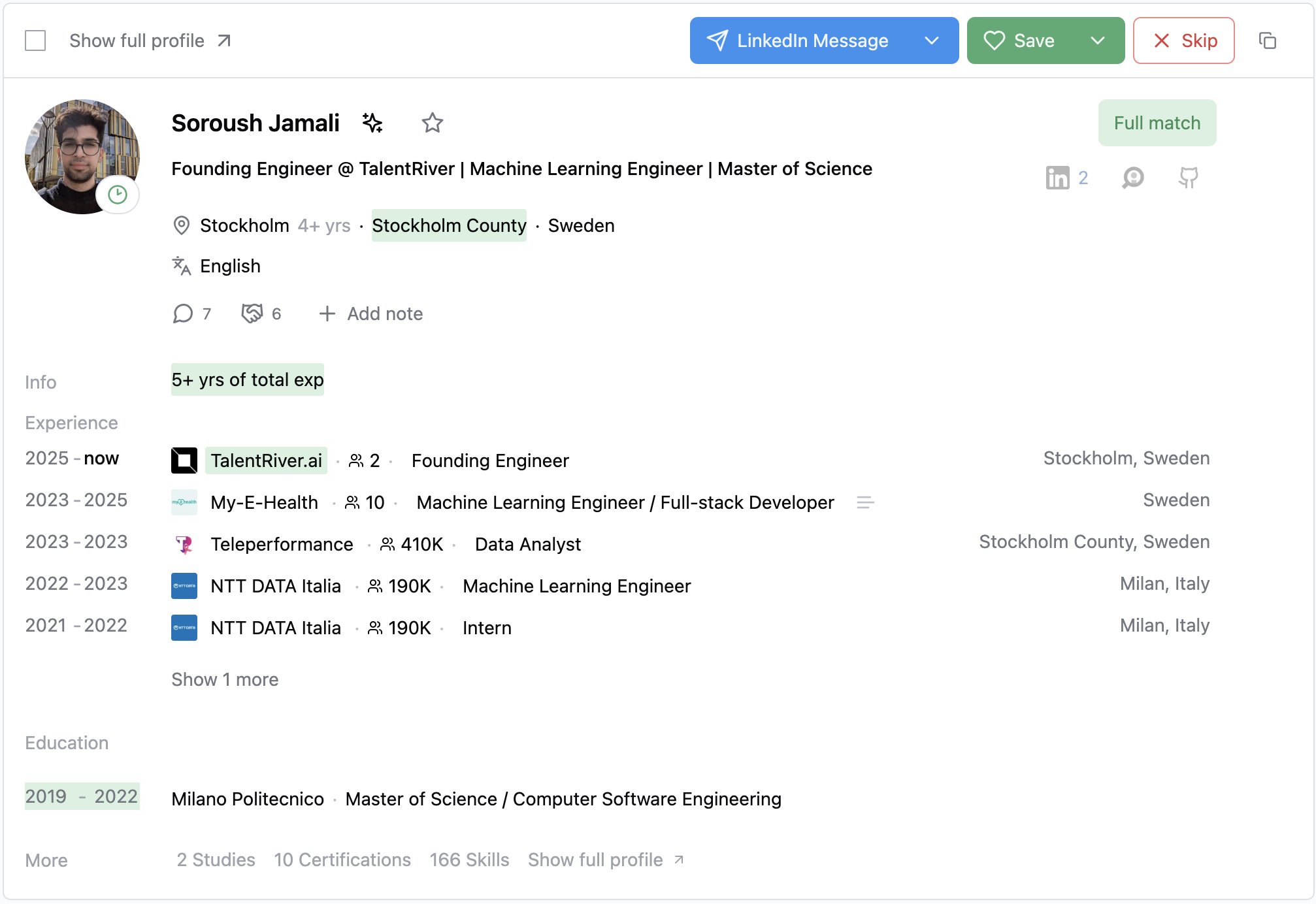Open the 10 Certifications section
Screen dimensions: 1316x904
click(x=342, y=860)
